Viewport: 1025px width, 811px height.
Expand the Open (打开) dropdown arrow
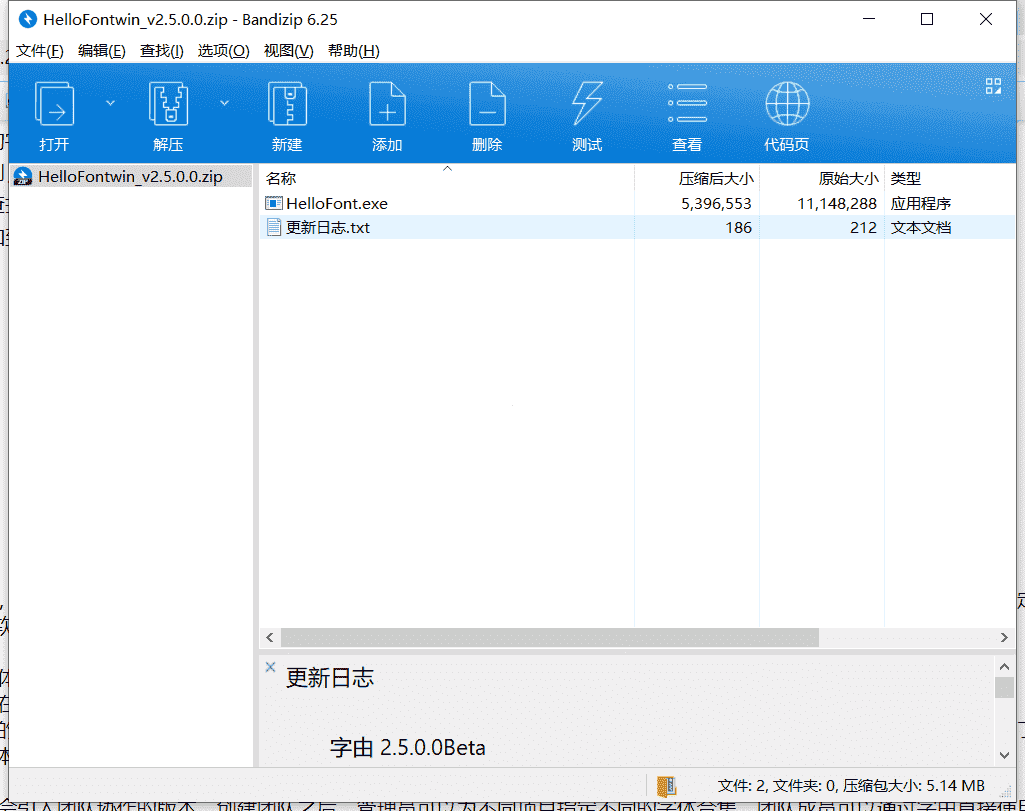[x=110, y=103]
